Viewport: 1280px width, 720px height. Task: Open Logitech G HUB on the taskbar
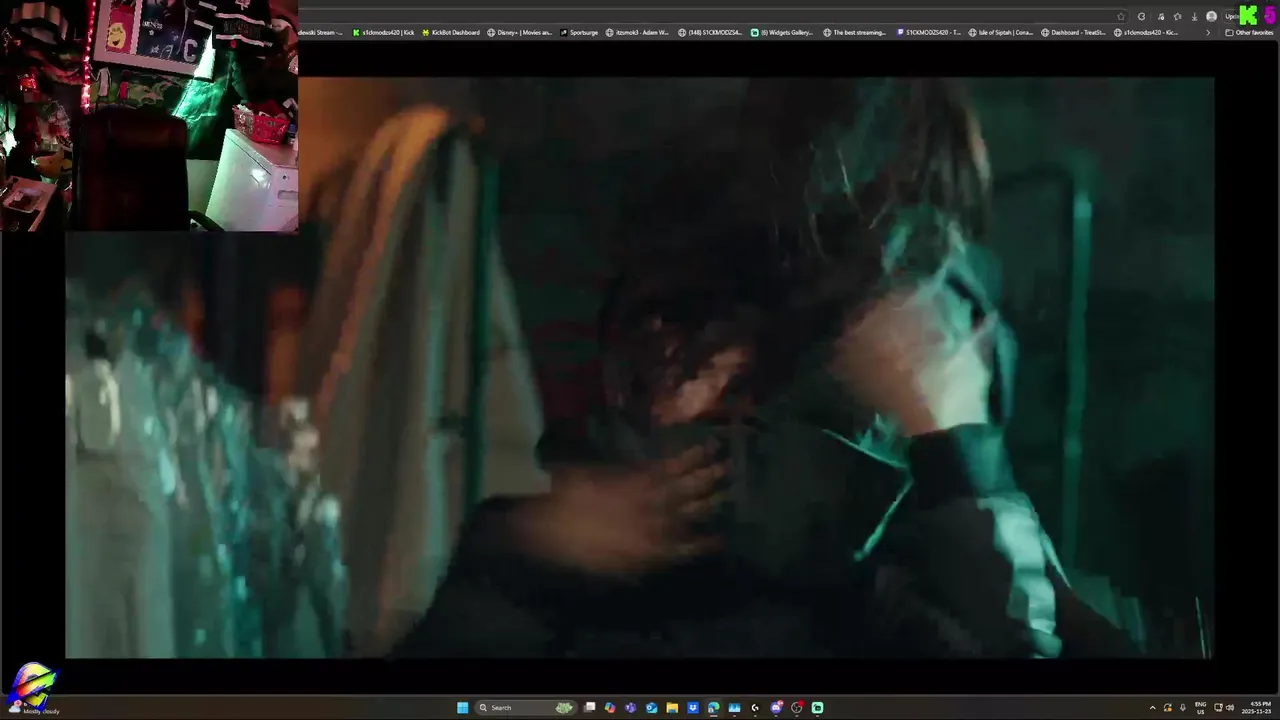[755, 708]
